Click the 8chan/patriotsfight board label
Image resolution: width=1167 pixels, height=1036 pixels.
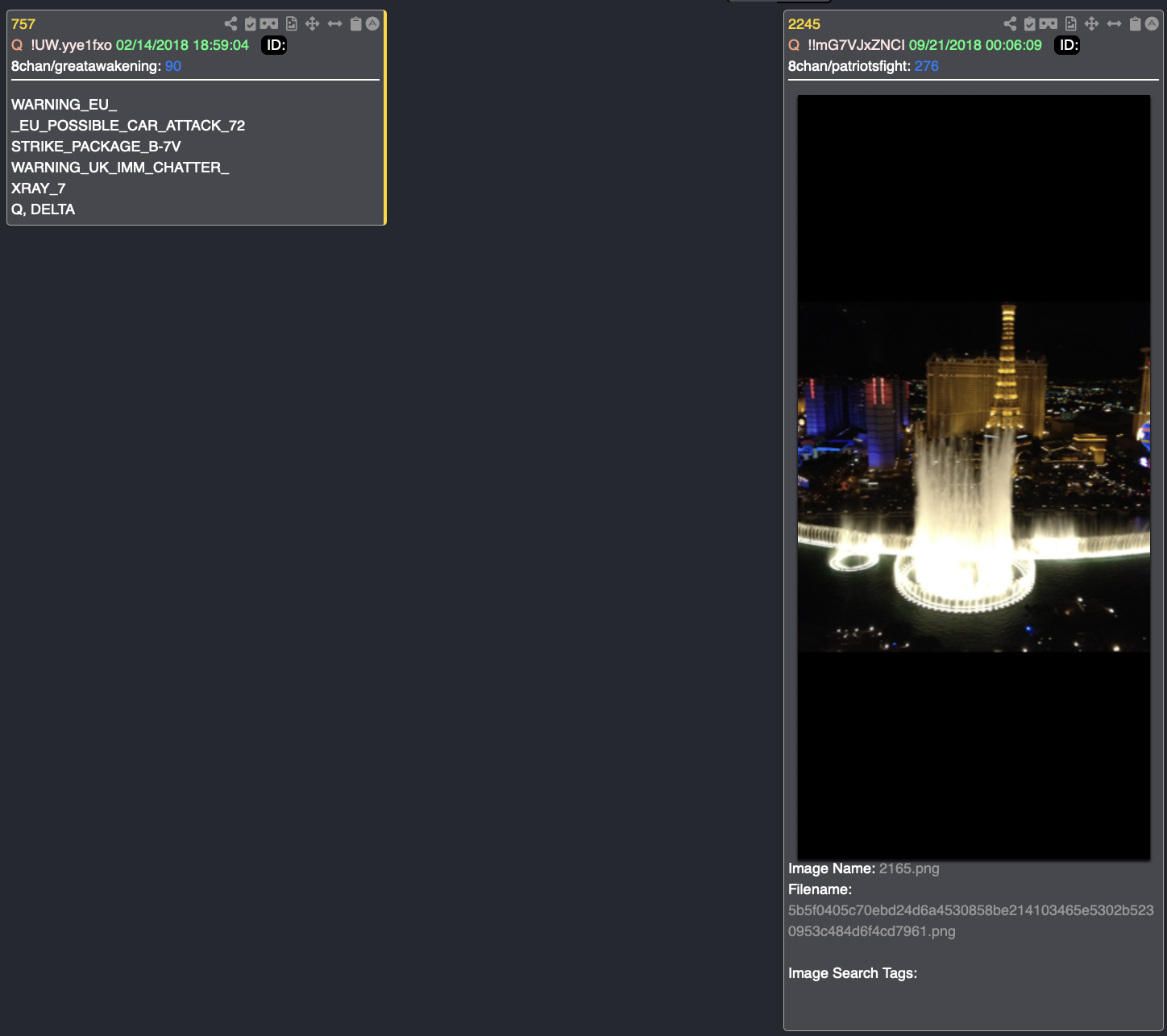849,66
